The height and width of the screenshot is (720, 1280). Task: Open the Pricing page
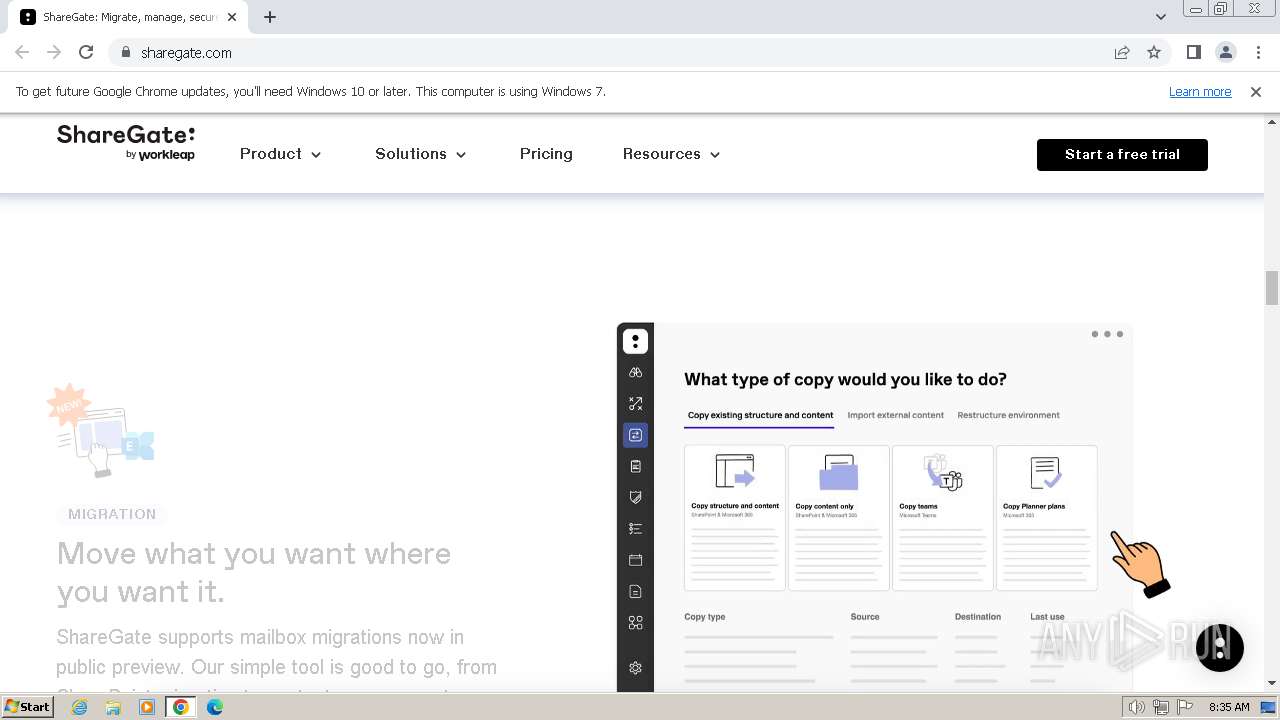click(546, 154)
